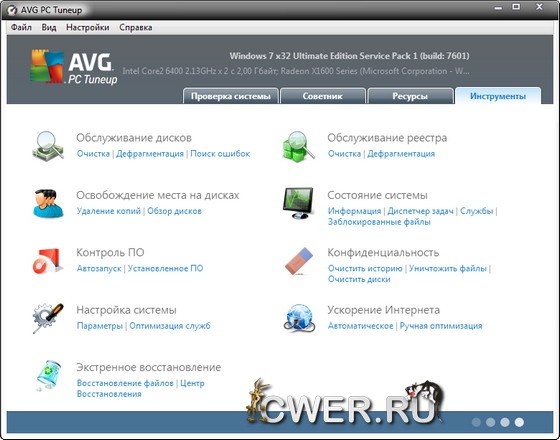Open the Очистить историю link
The height and width of the screenshot is (440, 560).
click(x=365, y=269)
